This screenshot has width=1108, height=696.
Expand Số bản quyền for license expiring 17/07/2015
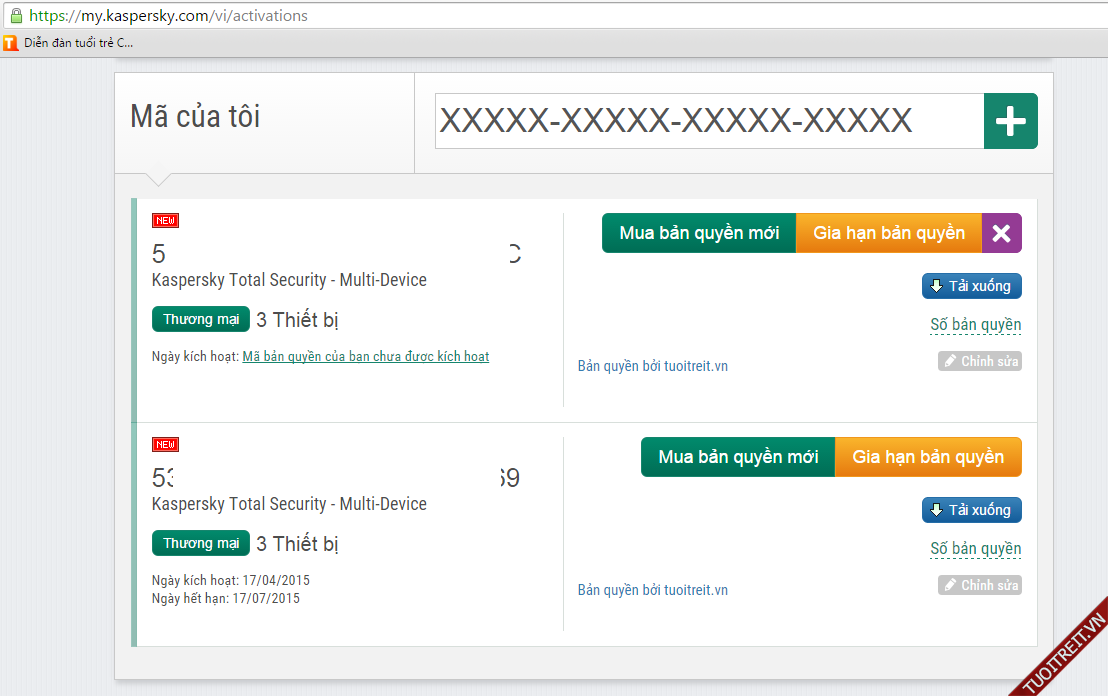(975, 549)
